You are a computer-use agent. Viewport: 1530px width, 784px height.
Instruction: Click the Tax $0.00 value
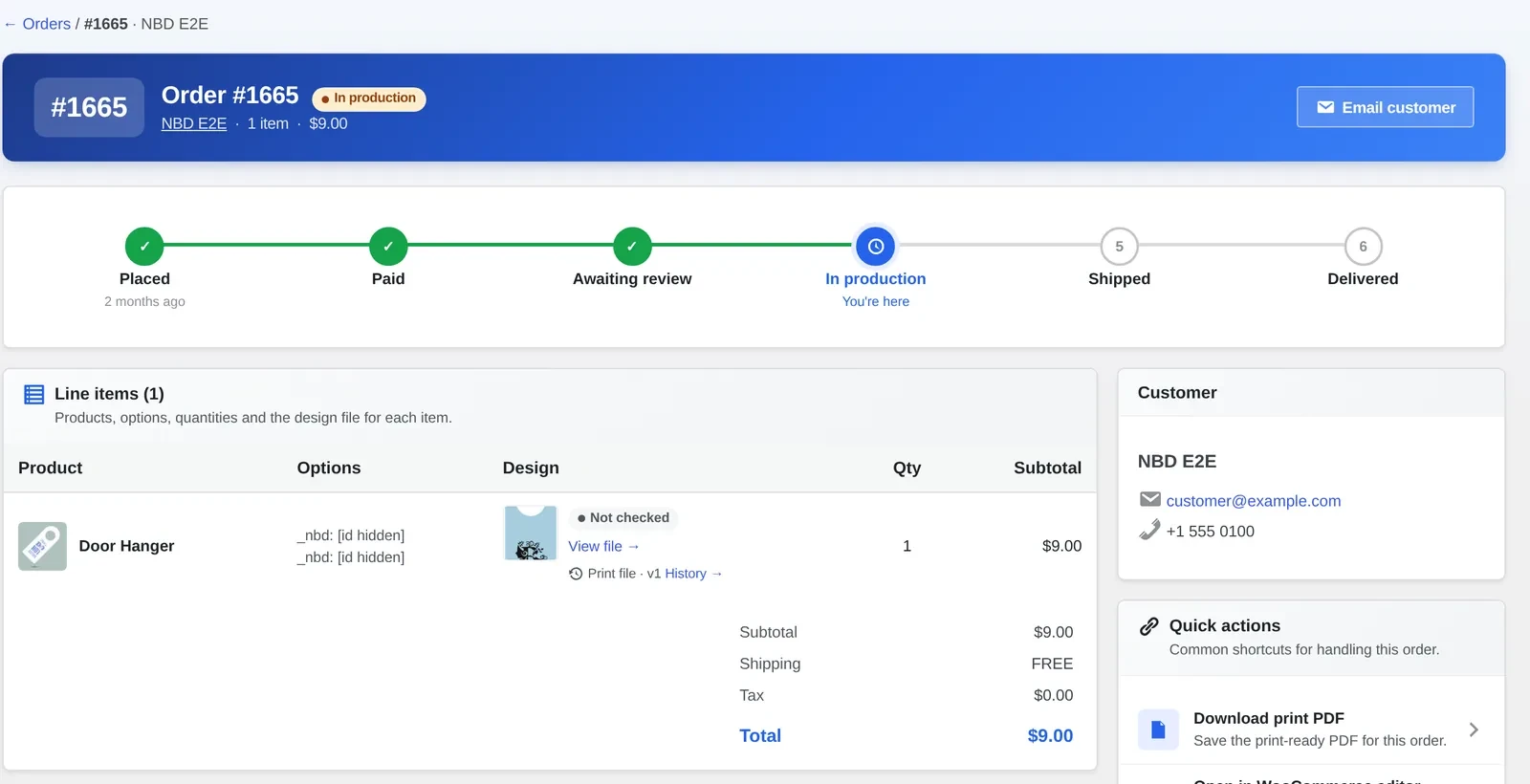[1053, 695]
